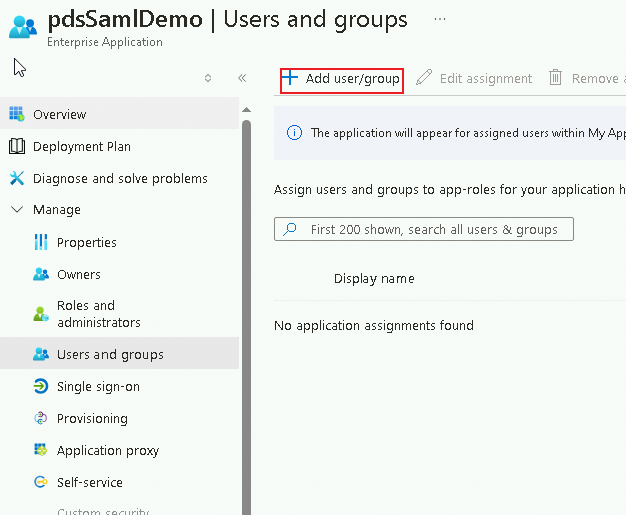
Task: Click the Diagnose wrench icon
Action: 17,178
